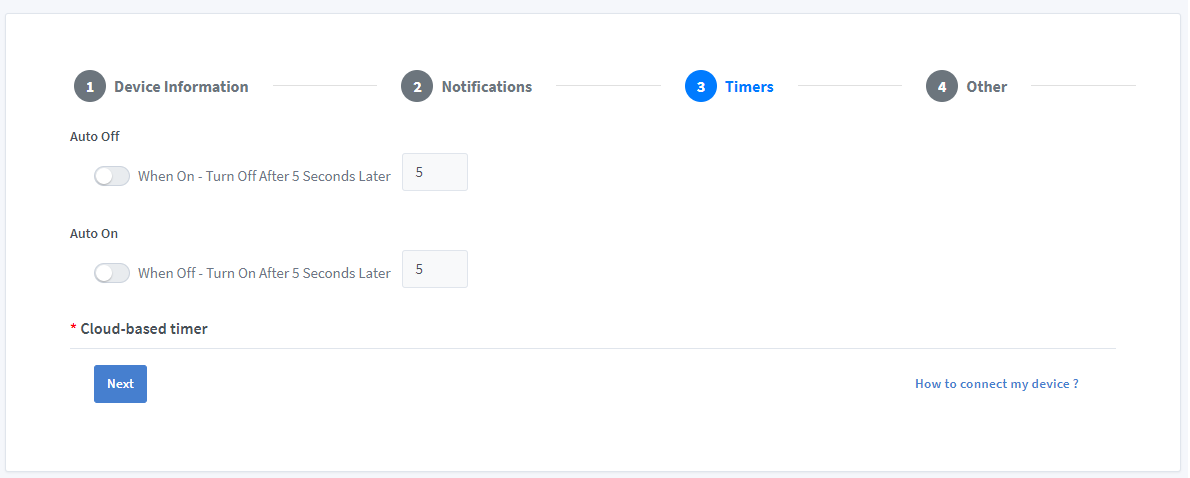Click the Cloud-based timer heading
The image size is (1190, 478).
pyautogui.click(x=144, y=329)
